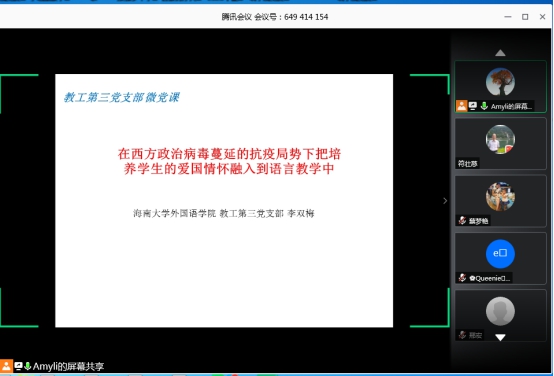Select third participant's group photo avatar
This screenshot has width=554, height=376.
point(500,196)
